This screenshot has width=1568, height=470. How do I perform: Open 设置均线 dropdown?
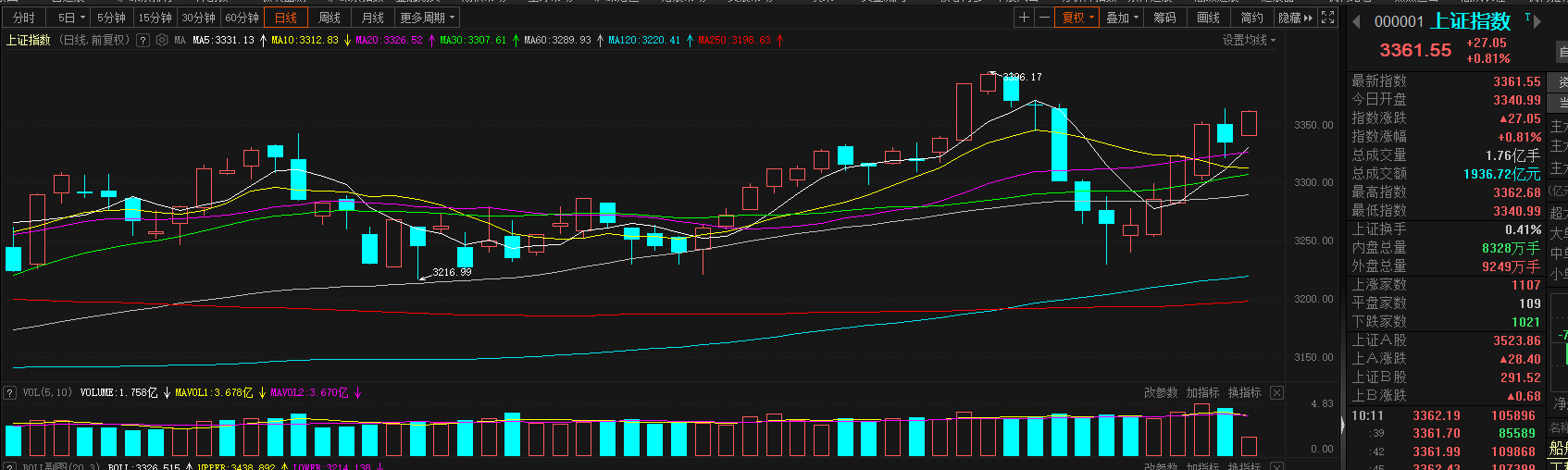1249,40
